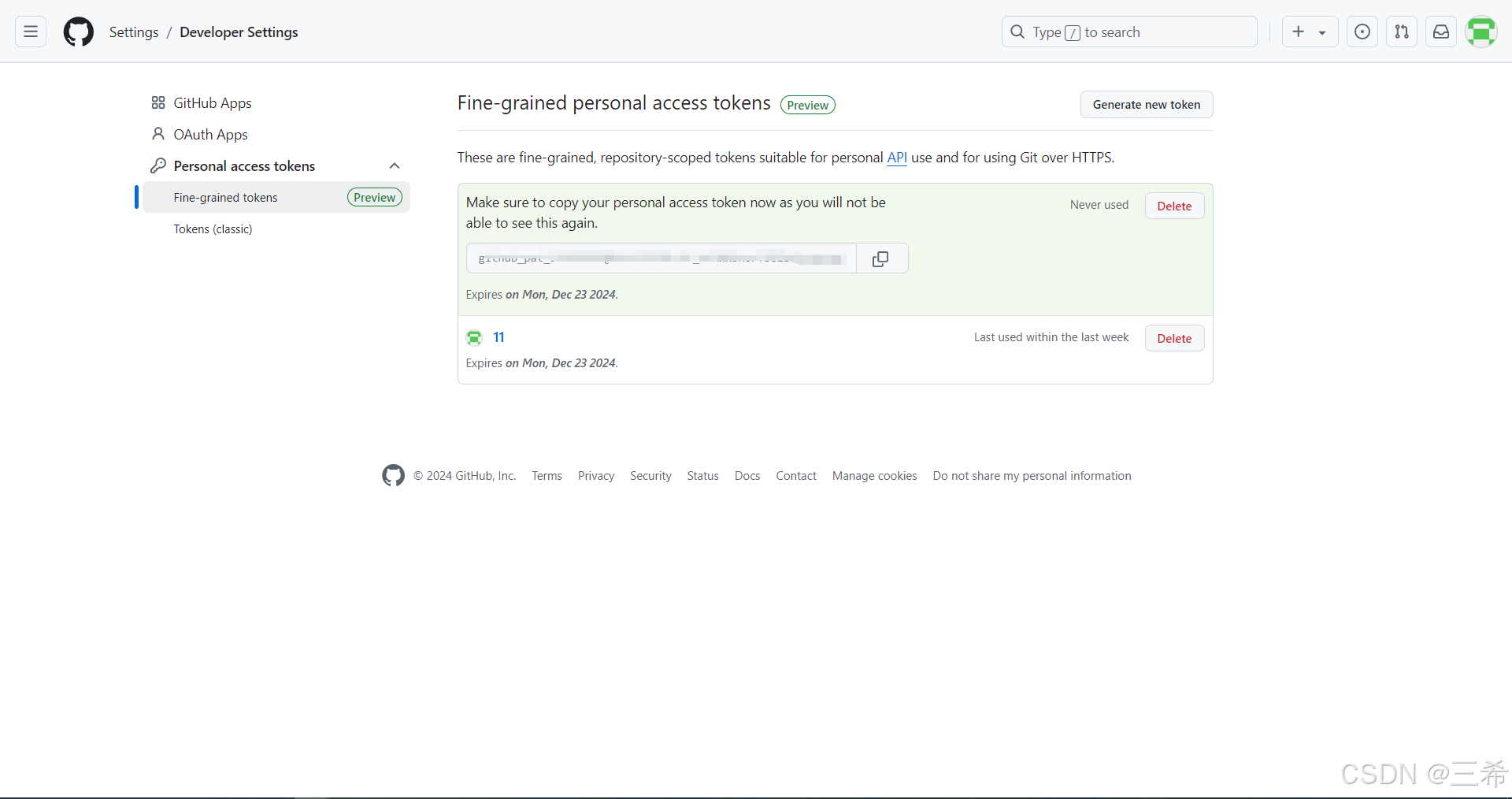
Task: Click Manage cookies in footer
Action: tap(874, 475)
